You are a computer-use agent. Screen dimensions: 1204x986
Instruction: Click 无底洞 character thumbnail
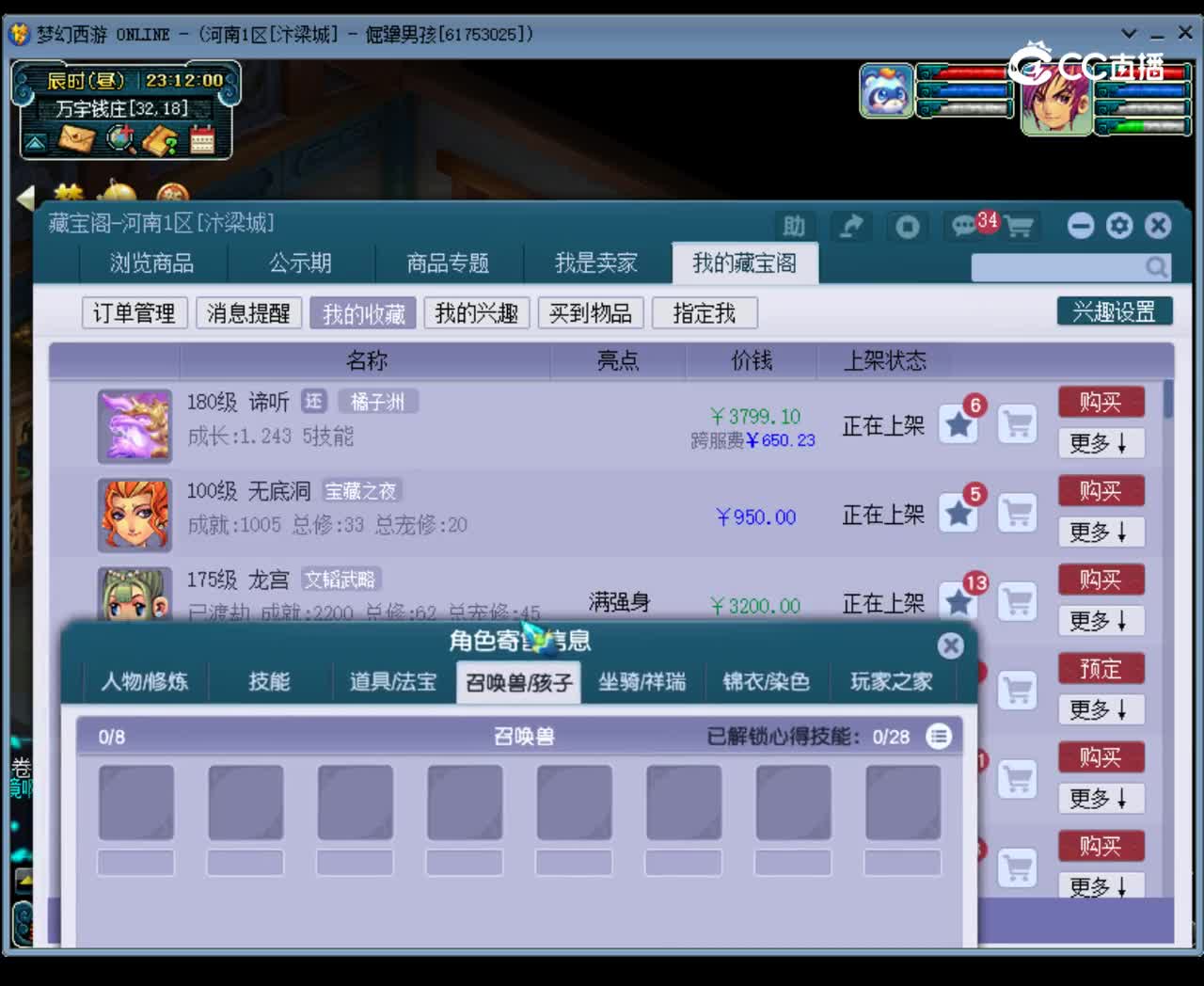point(135,515)
